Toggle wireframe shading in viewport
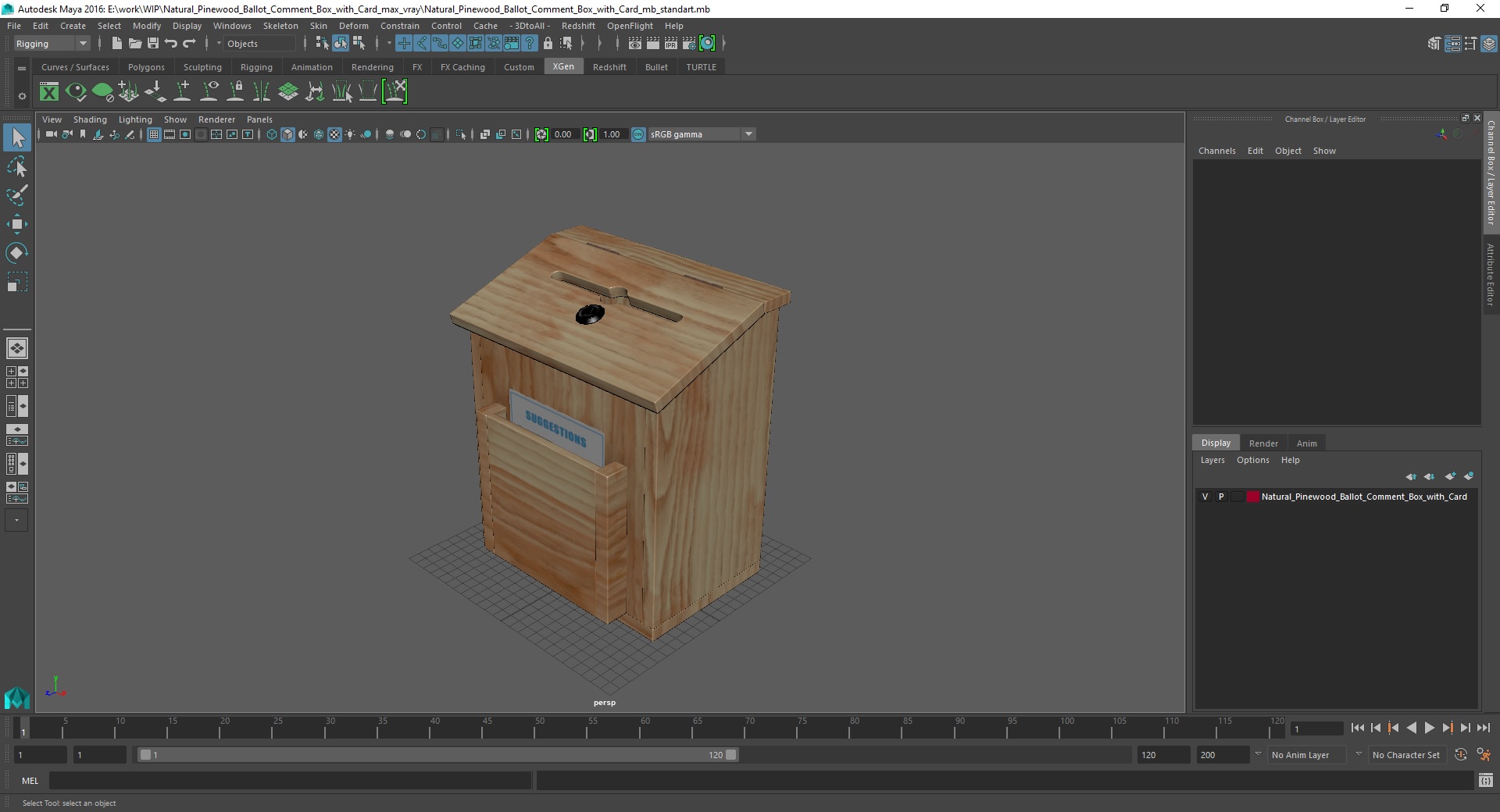 (x=272, y=134)
